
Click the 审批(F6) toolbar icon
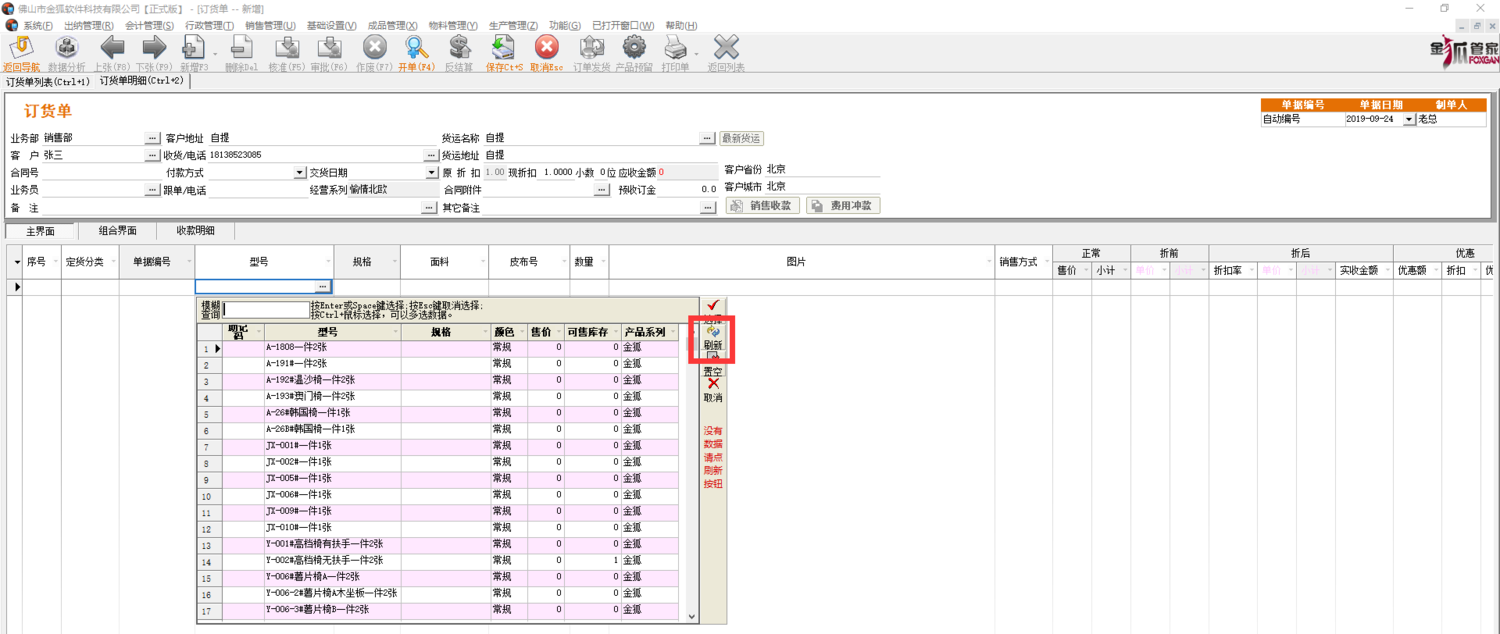coord(329,48)
